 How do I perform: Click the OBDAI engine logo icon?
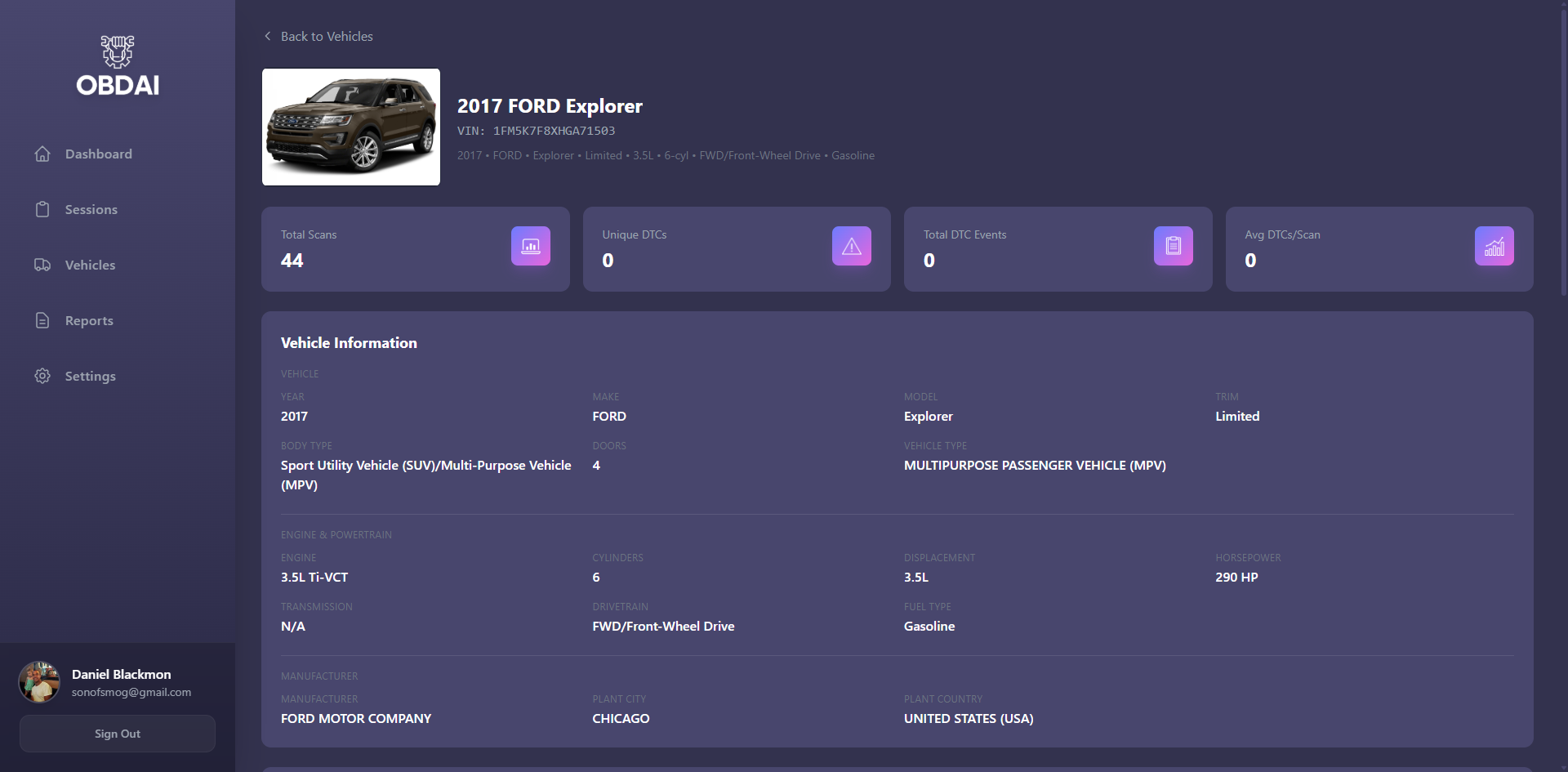(118, 51)
